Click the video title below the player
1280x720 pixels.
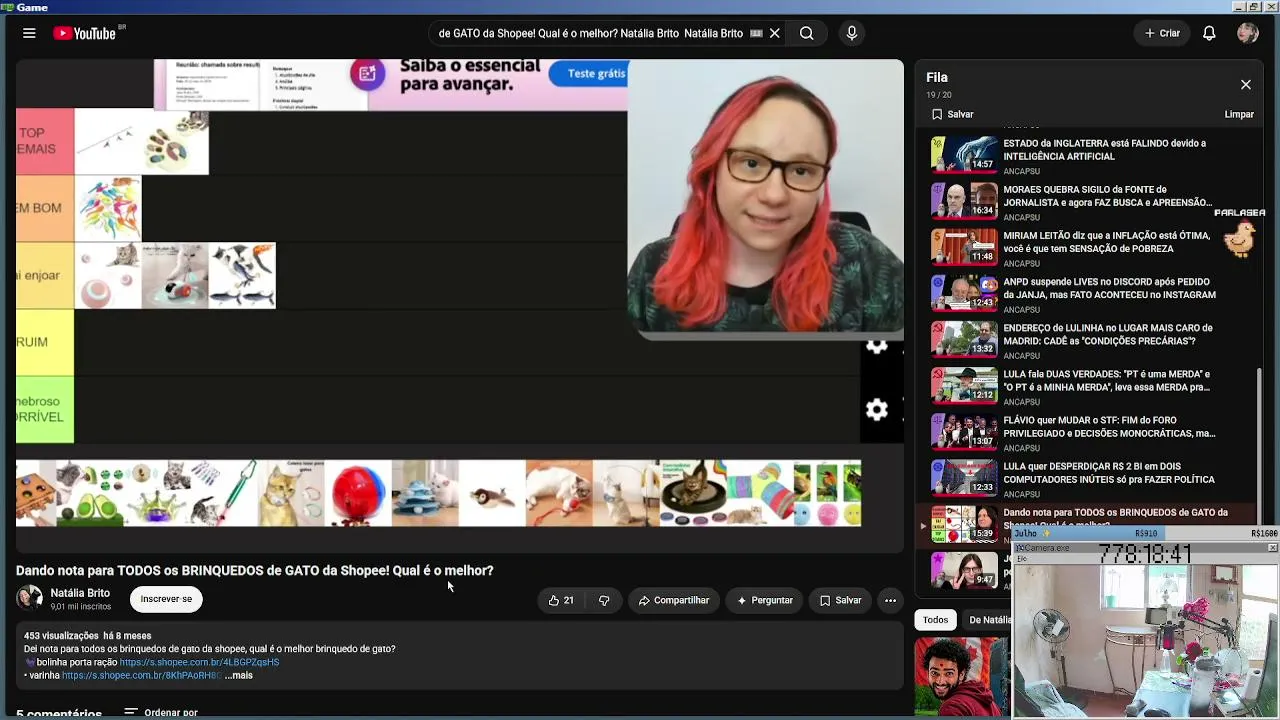[x=255, y=570]
